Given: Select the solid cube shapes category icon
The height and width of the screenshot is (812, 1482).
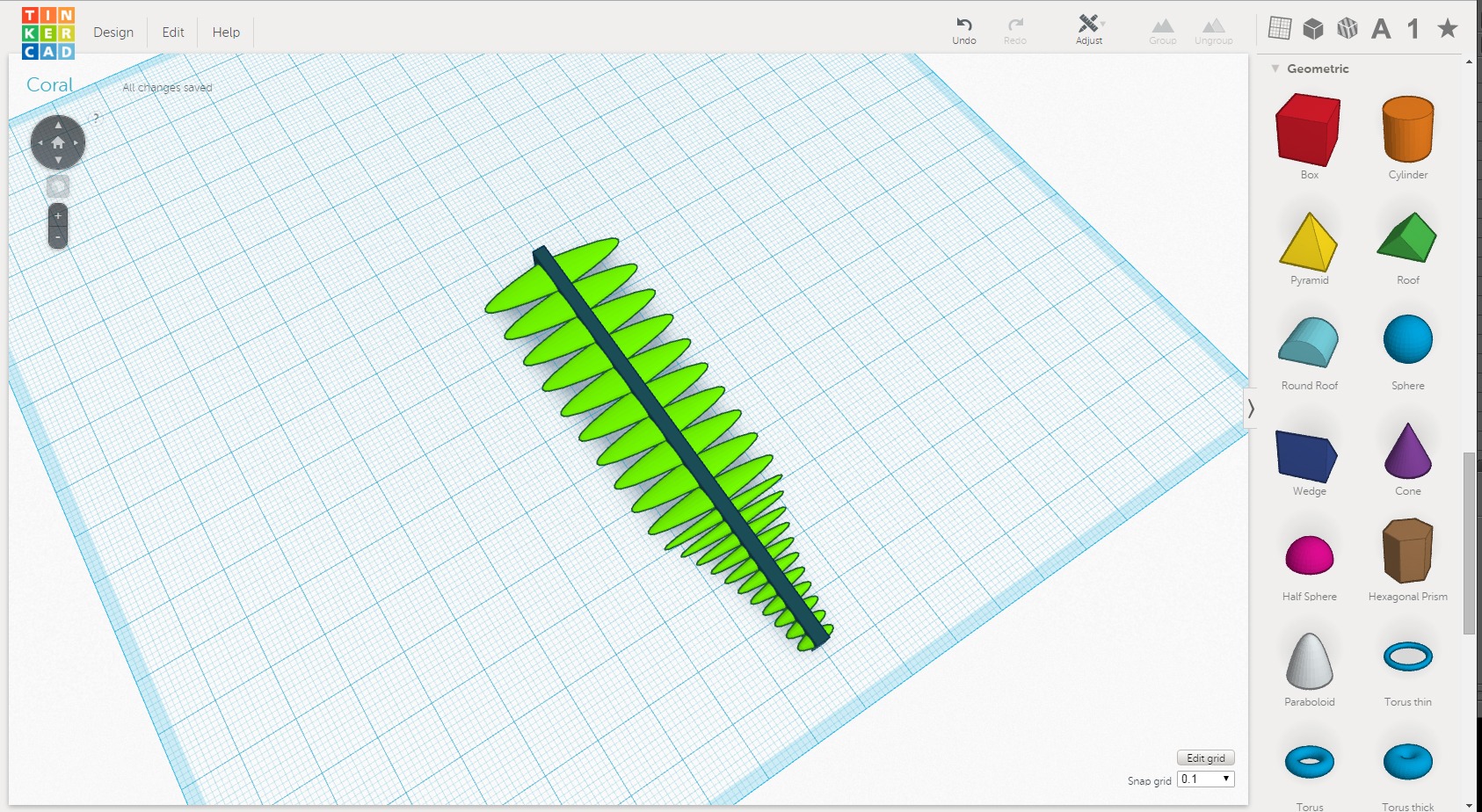Looking at the screenshot, I should click(x=1313, y=29).
